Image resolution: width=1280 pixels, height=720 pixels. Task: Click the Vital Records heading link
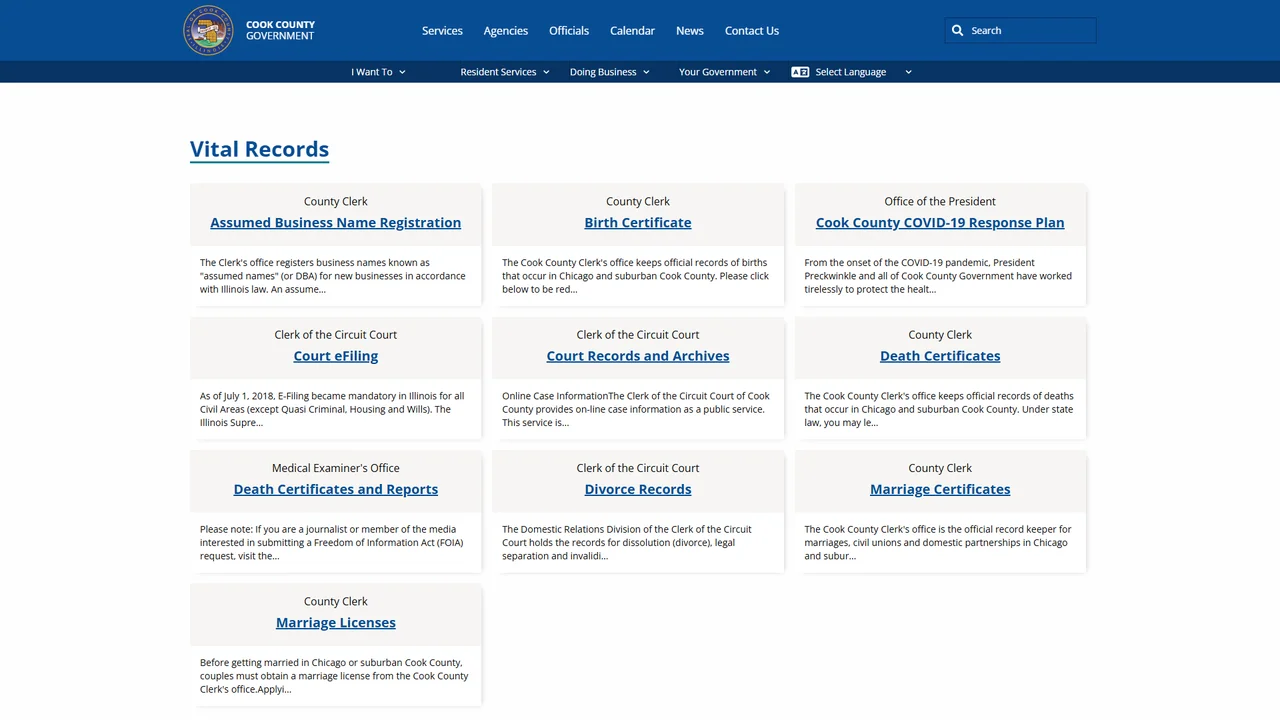click(260, 149)
